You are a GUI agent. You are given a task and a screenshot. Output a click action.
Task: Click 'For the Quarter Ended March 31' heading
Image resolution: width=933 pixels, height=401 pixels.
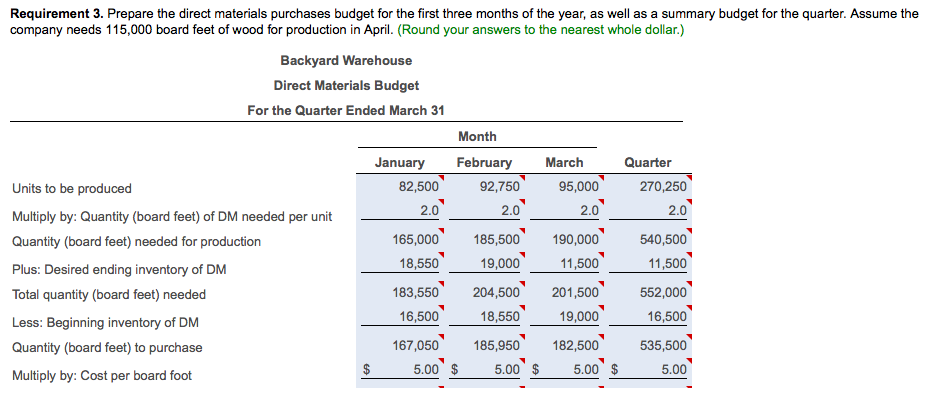(x=346, y=111)
